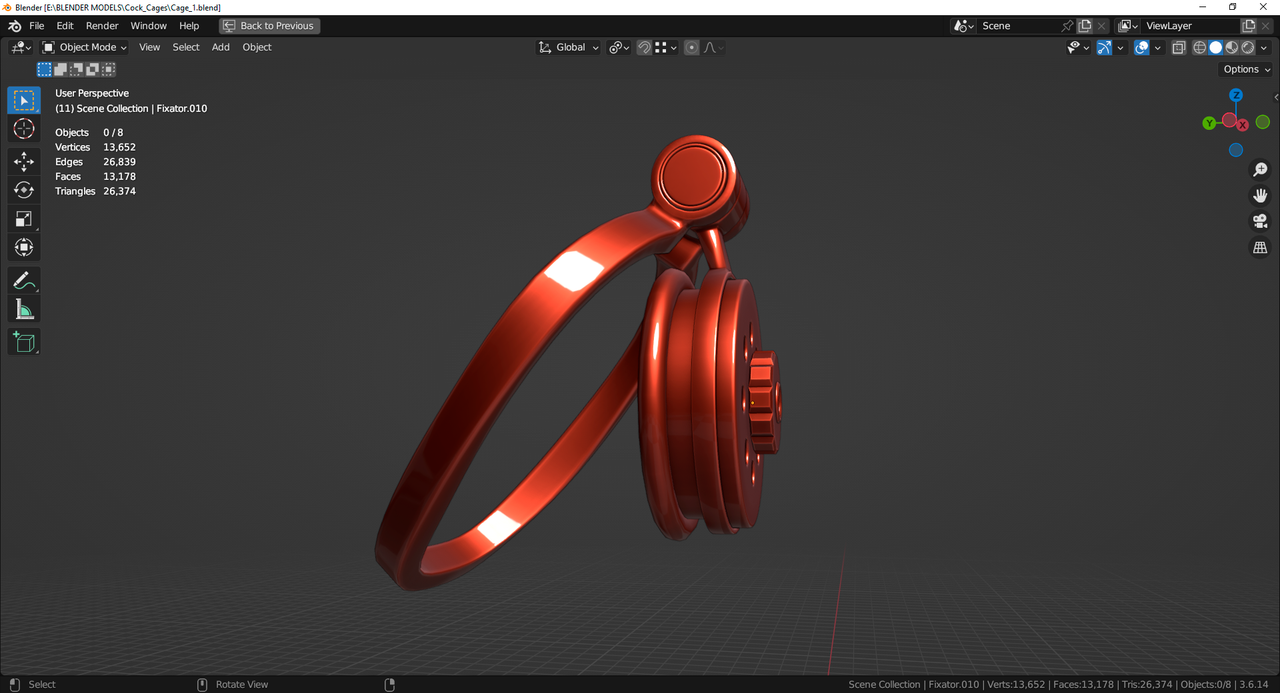Viewport: 1280px width, 693px height.
Task: Activate the Transform tool
Action: pyautogui.click(x=24, y=248)
